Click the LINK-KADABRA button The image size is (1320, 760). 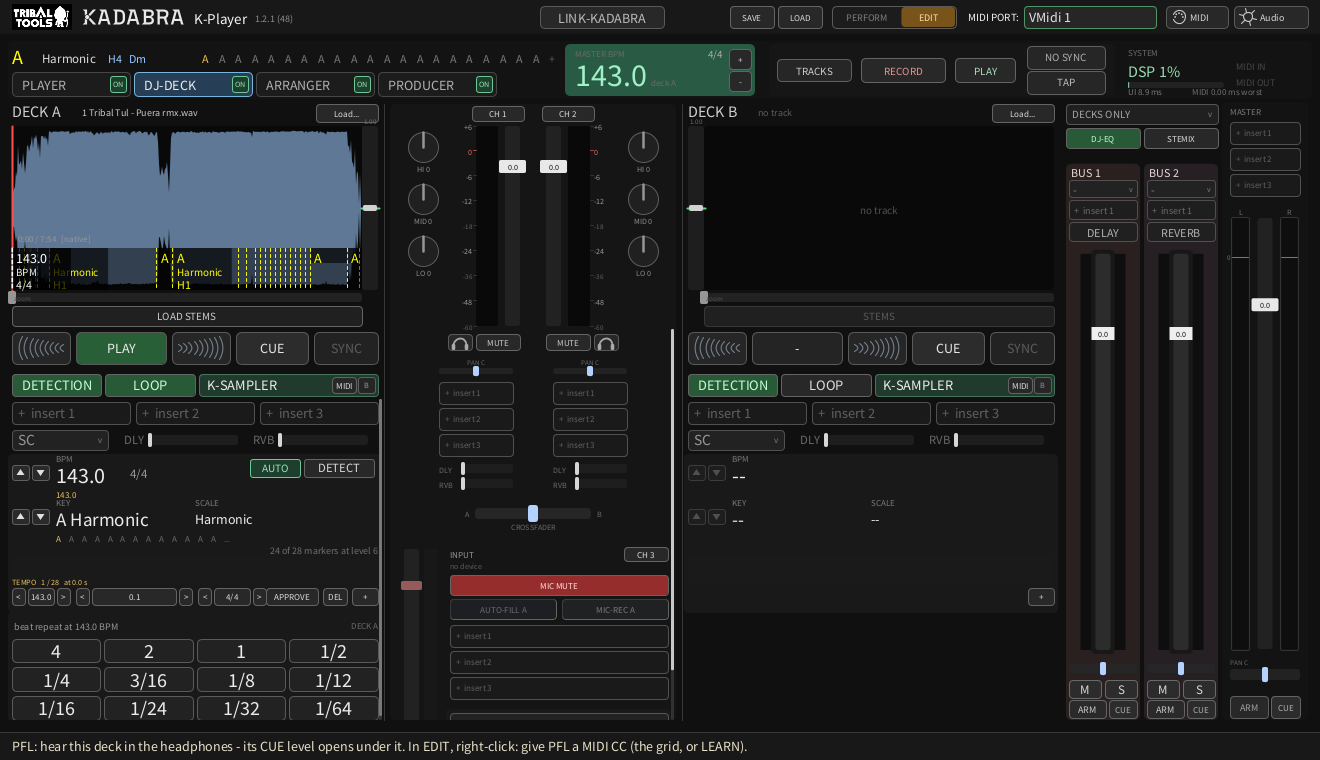(603, 17)
